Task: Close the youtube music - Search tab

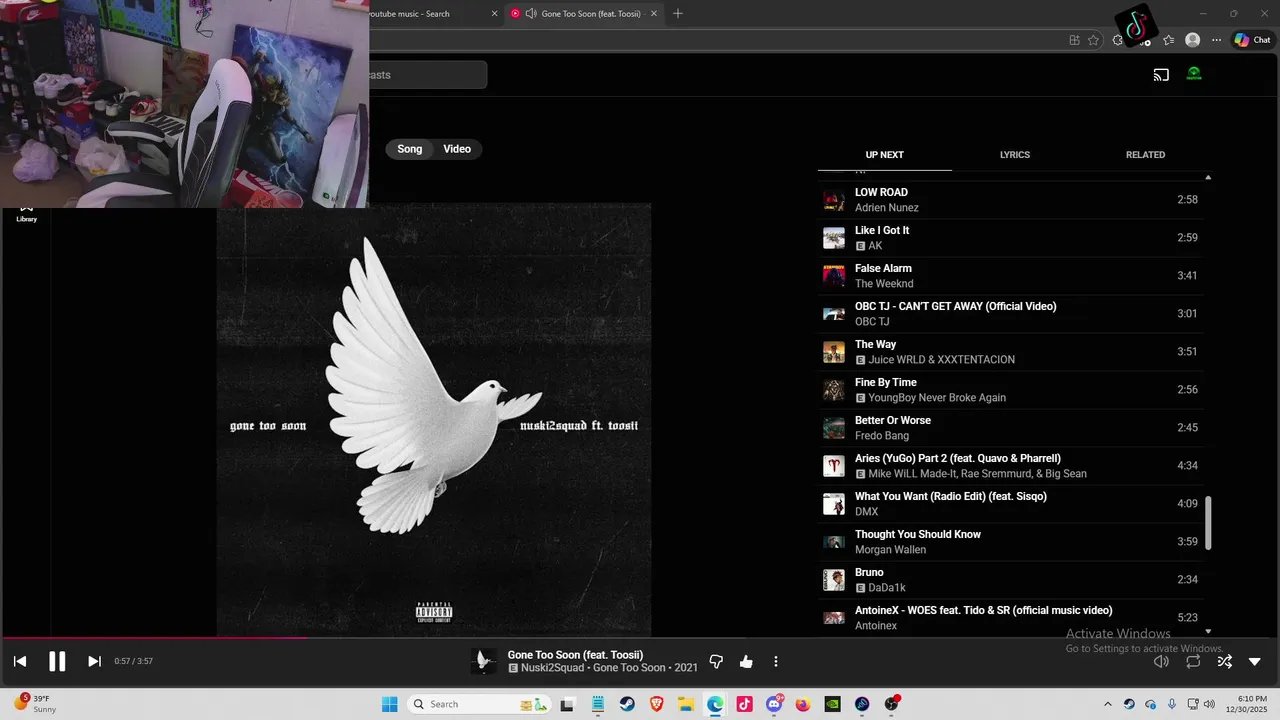Action: [x=494, y=14]
